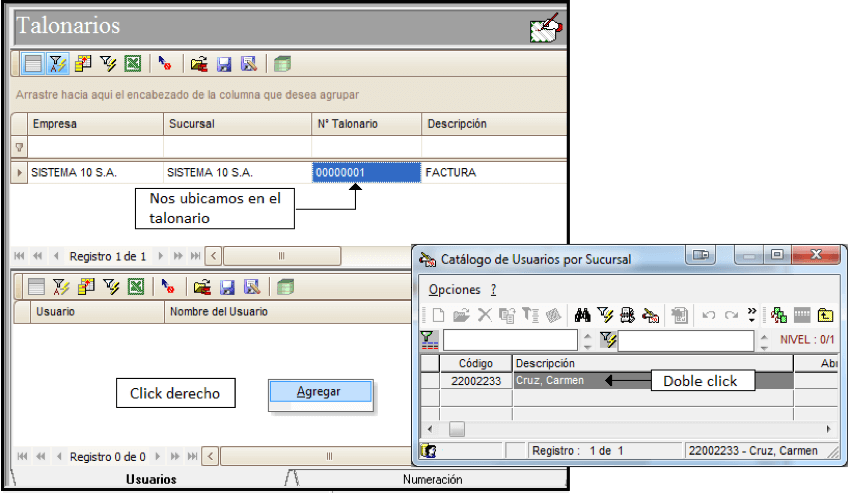851x493 pixels.
Task: Click the delete X icon in catalog toolbar
Action: point(484,315)
